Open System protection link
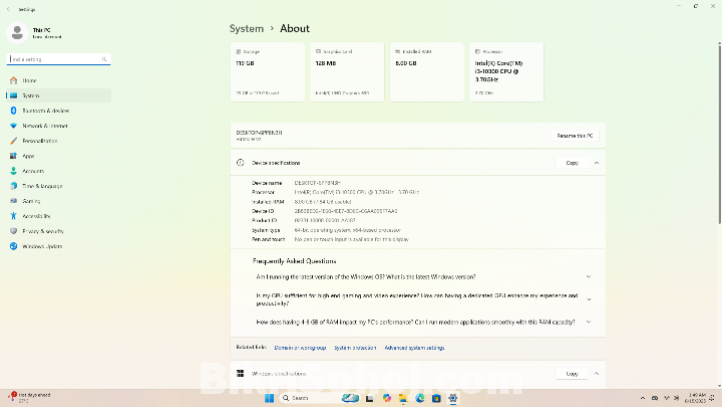722x407 pixels. click(355, 348)
